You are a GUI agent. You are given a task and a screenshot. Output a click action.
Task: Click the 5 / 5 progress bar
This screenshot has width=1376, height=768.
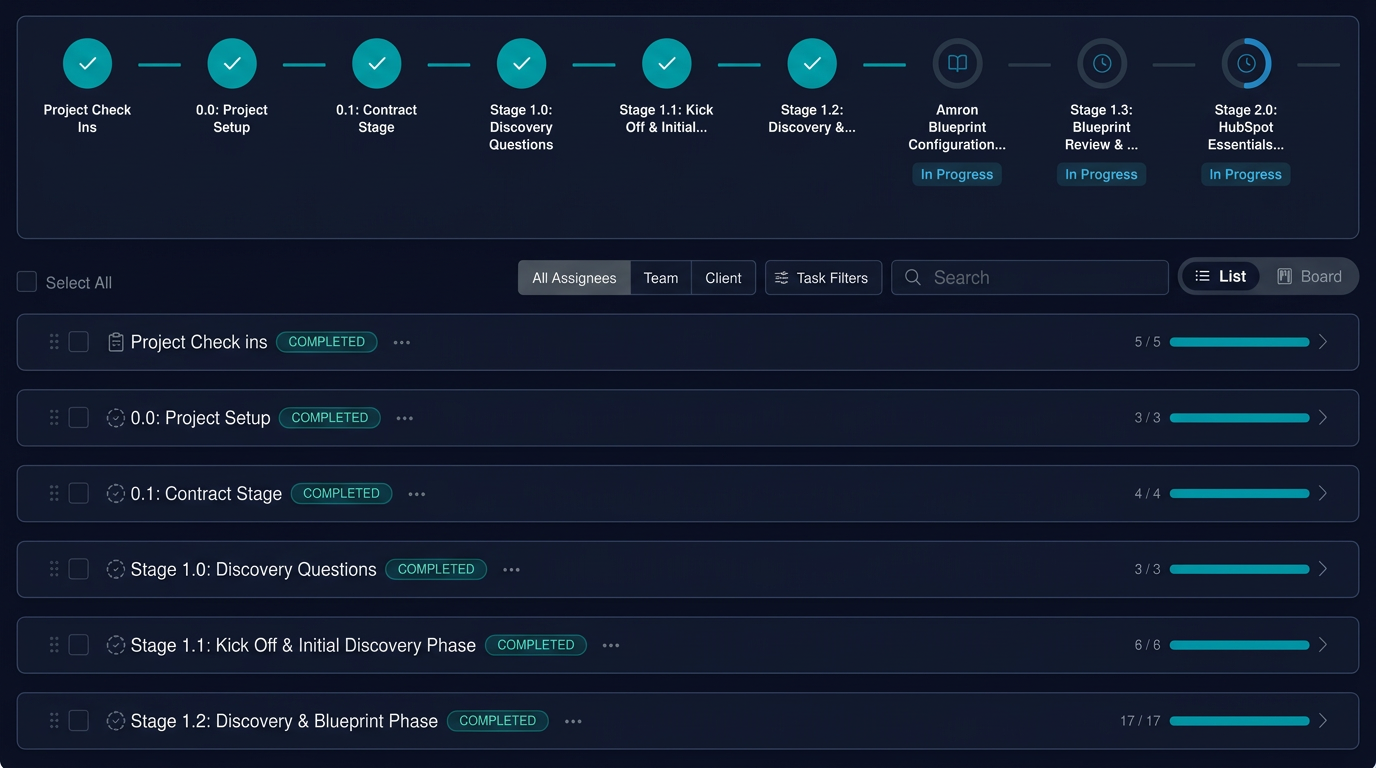(1239, 342)
